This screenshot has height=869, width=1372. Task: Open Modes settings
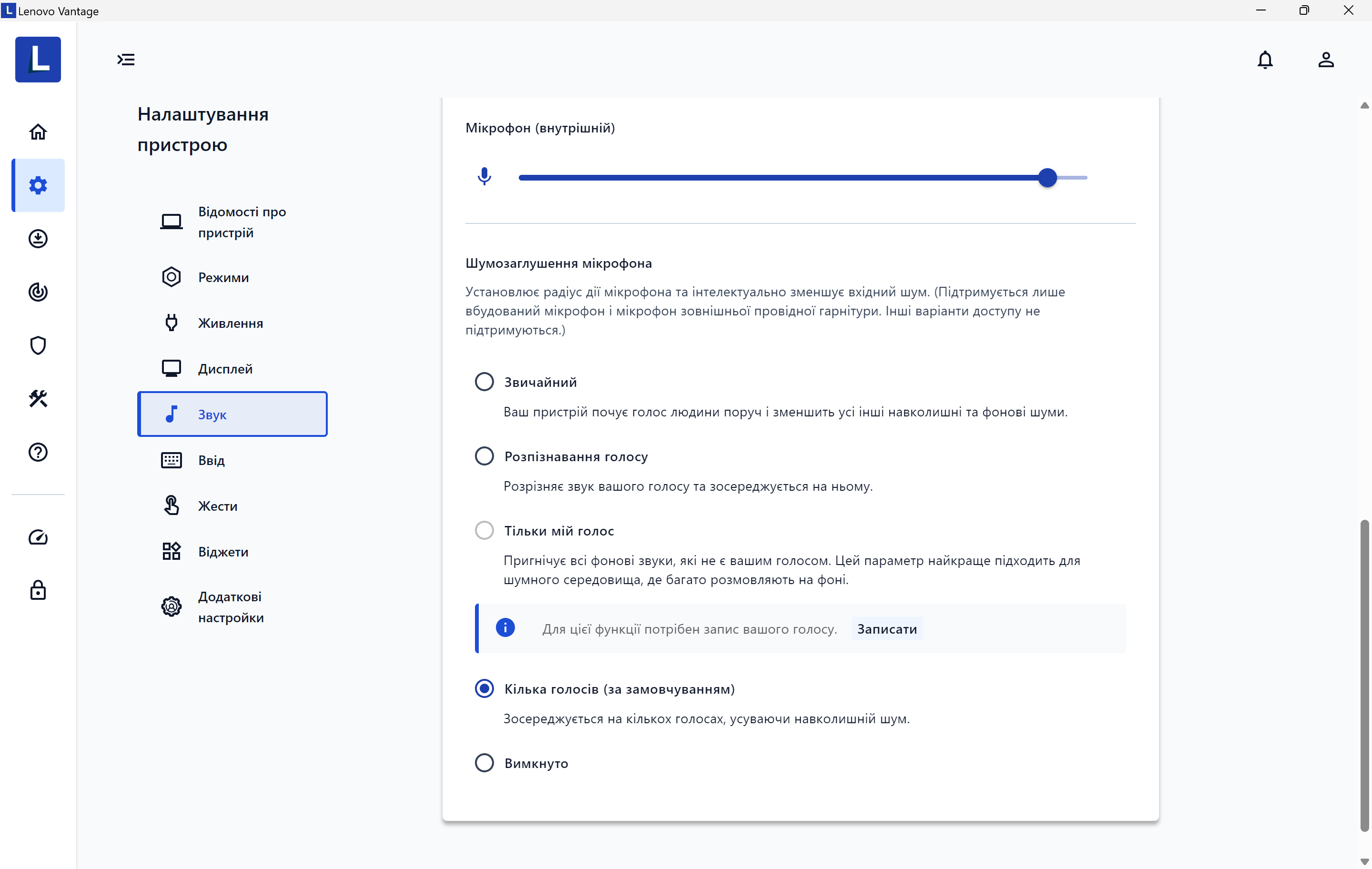(223, 277)
